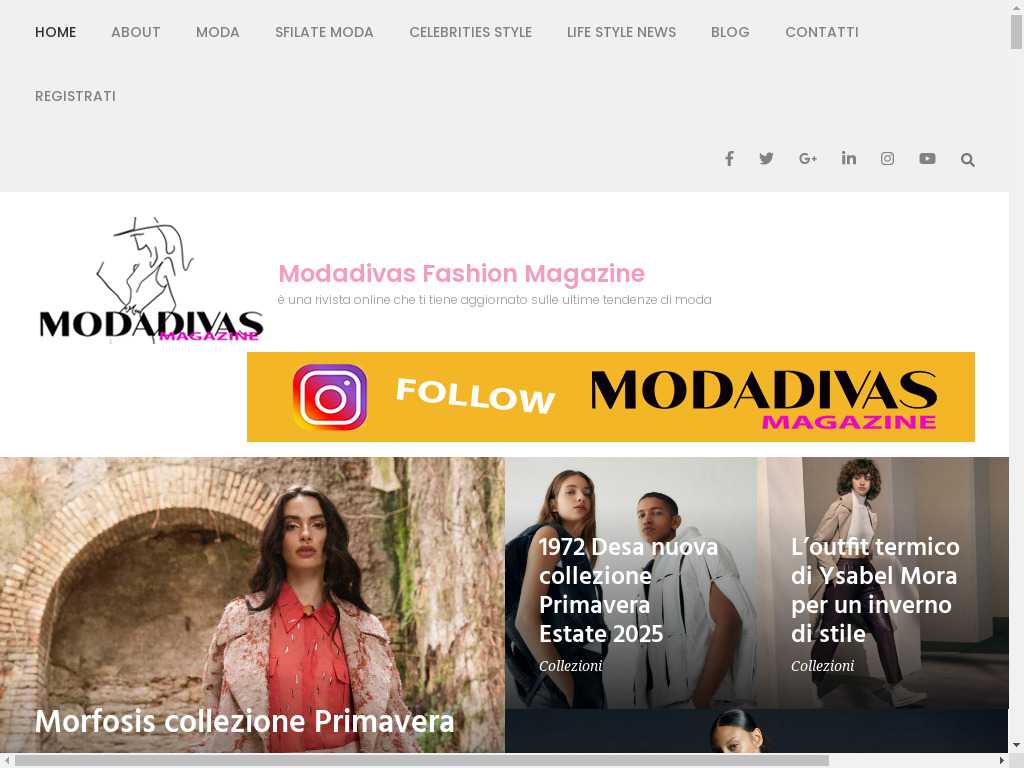
Task: Open Modadivas Fashion Magazine title link
Action: tap(462, 274)
